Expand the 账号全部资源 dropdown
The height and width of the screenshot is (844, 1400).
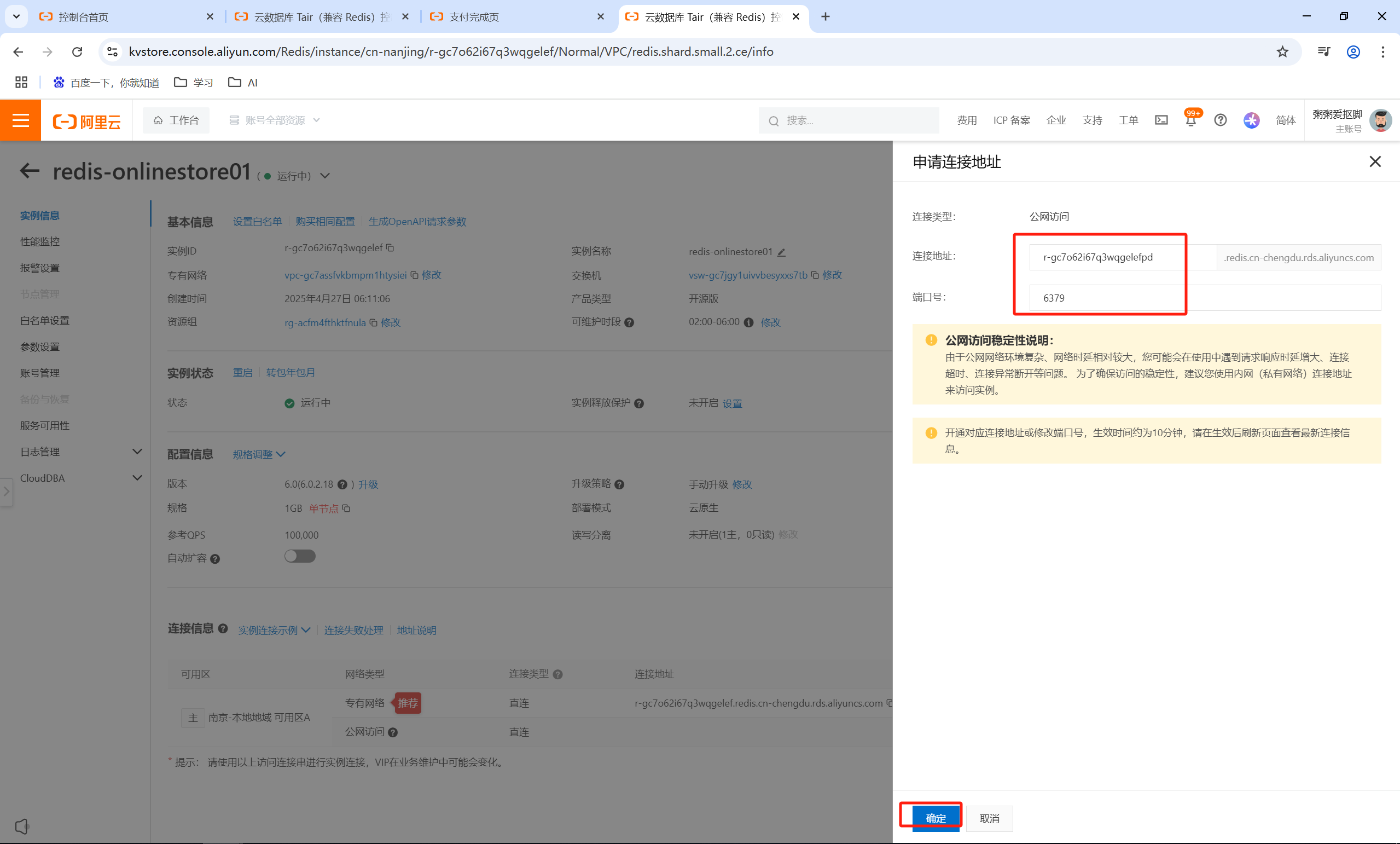point(275,120)
